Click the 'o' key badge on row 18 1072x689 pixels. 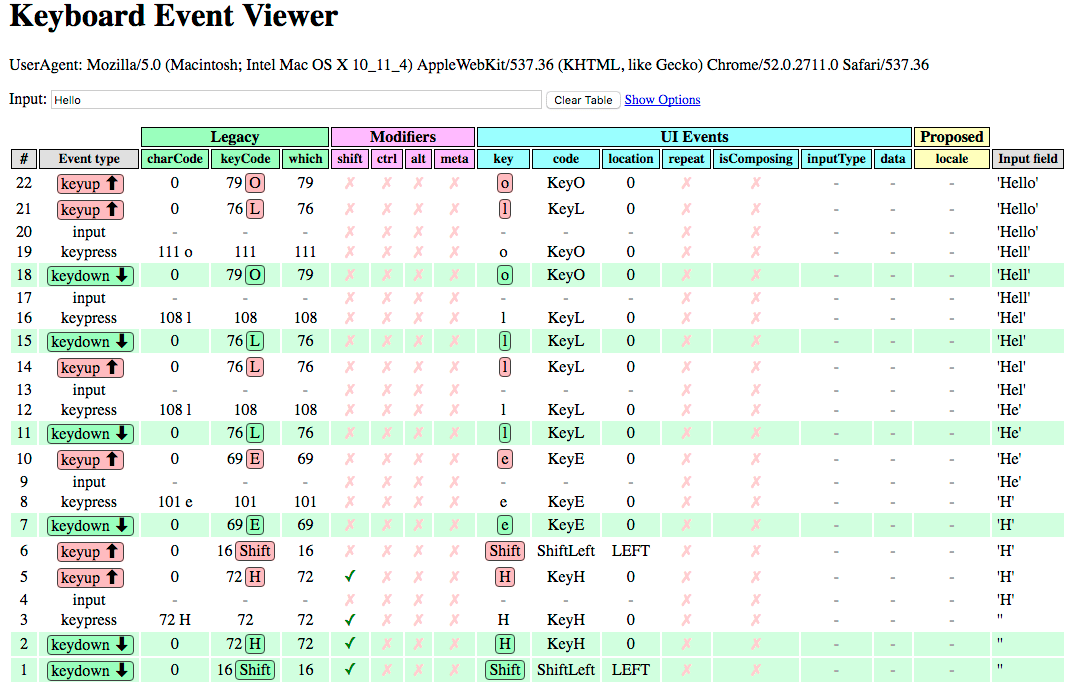click(504, 275)
